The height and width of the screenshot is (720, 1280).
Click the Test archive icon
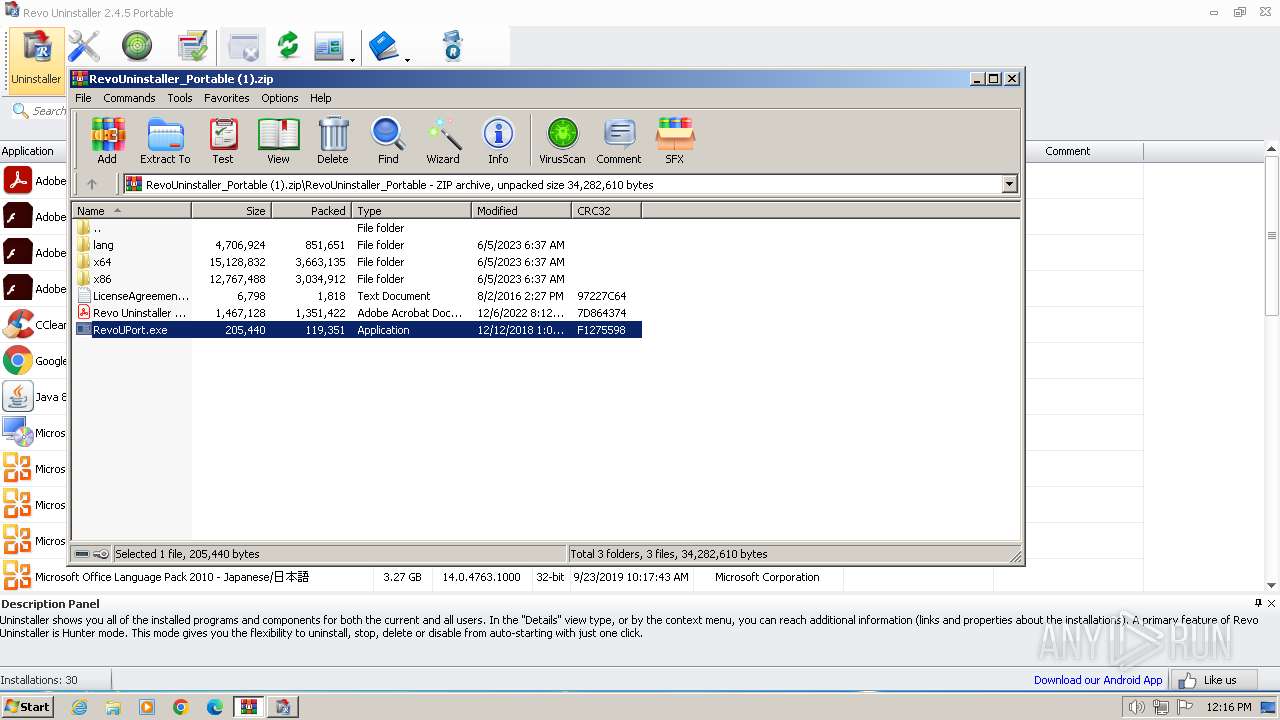(223, 140)
